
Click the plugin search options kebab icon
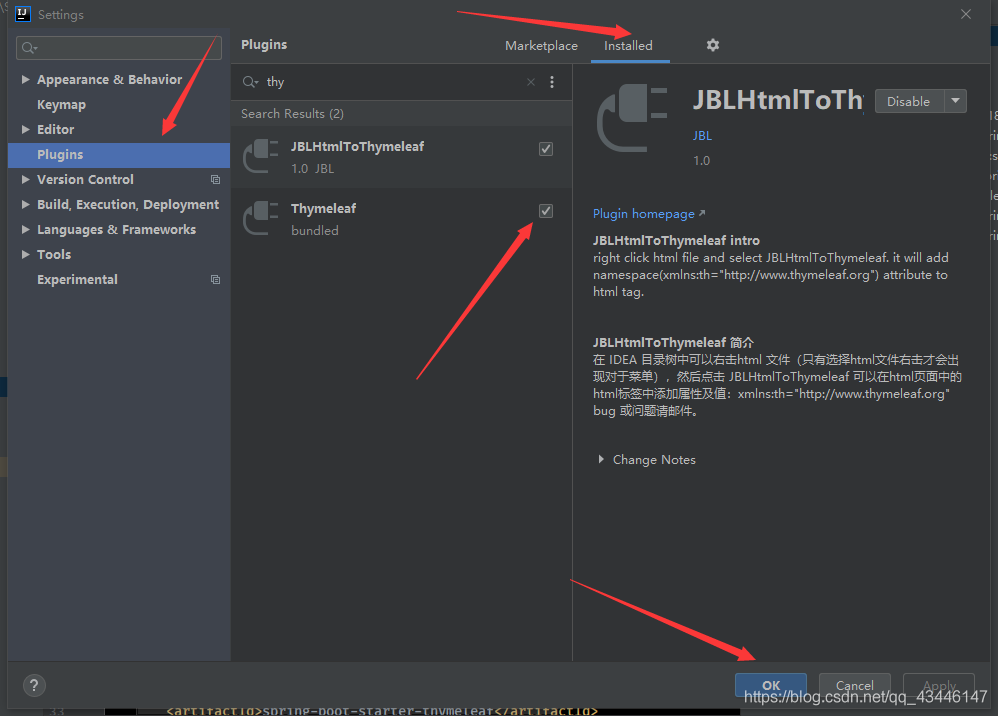[552, 82]
